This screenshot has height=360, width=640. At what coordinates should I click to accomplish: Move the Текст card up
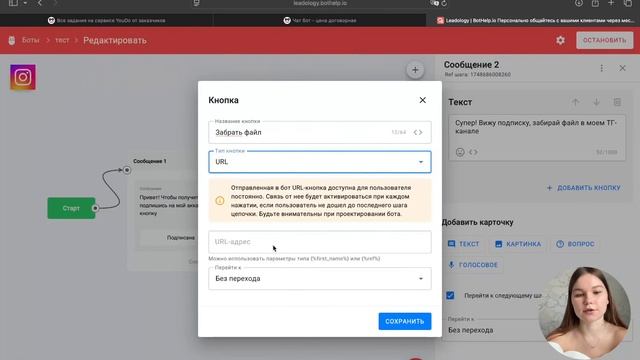(x=575, y=102)
